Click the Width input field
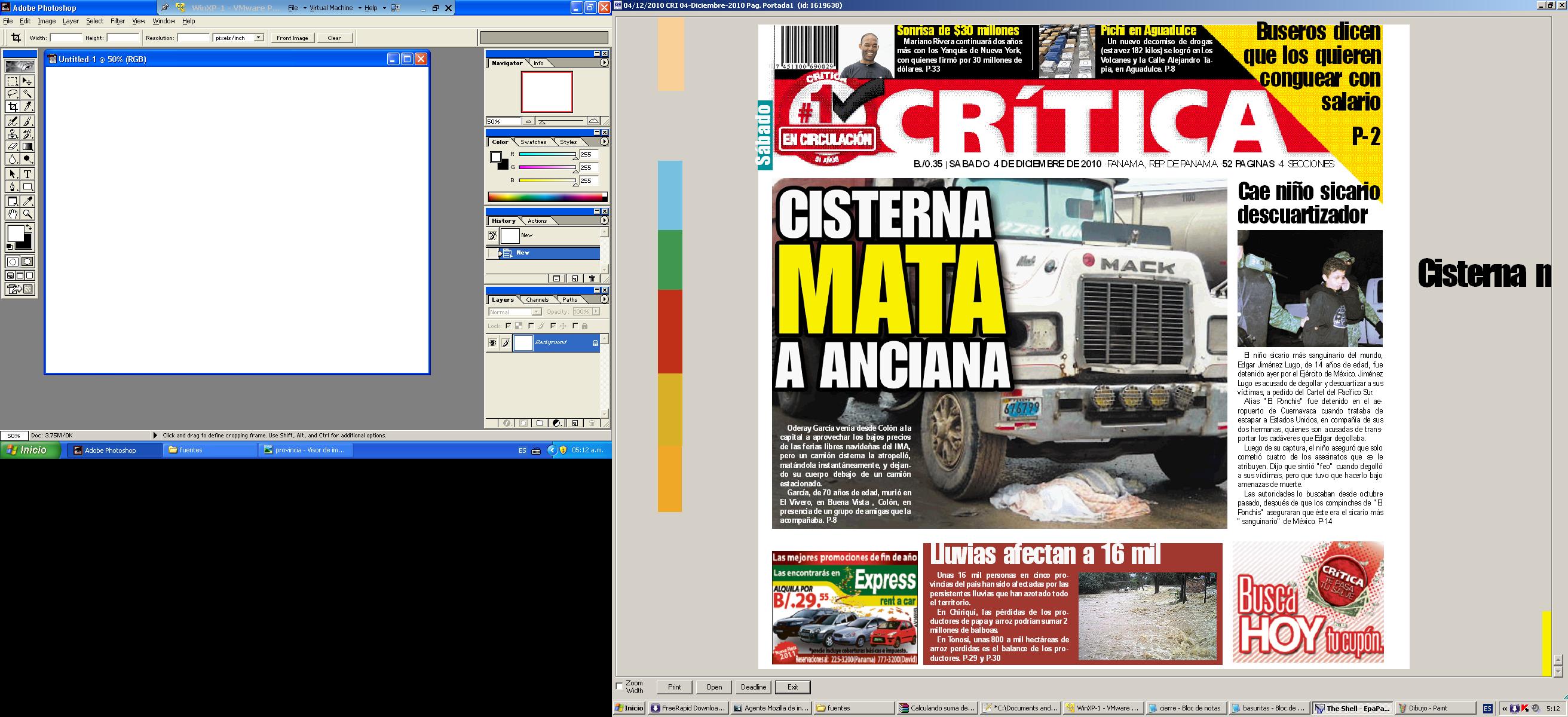 point(65,38)
